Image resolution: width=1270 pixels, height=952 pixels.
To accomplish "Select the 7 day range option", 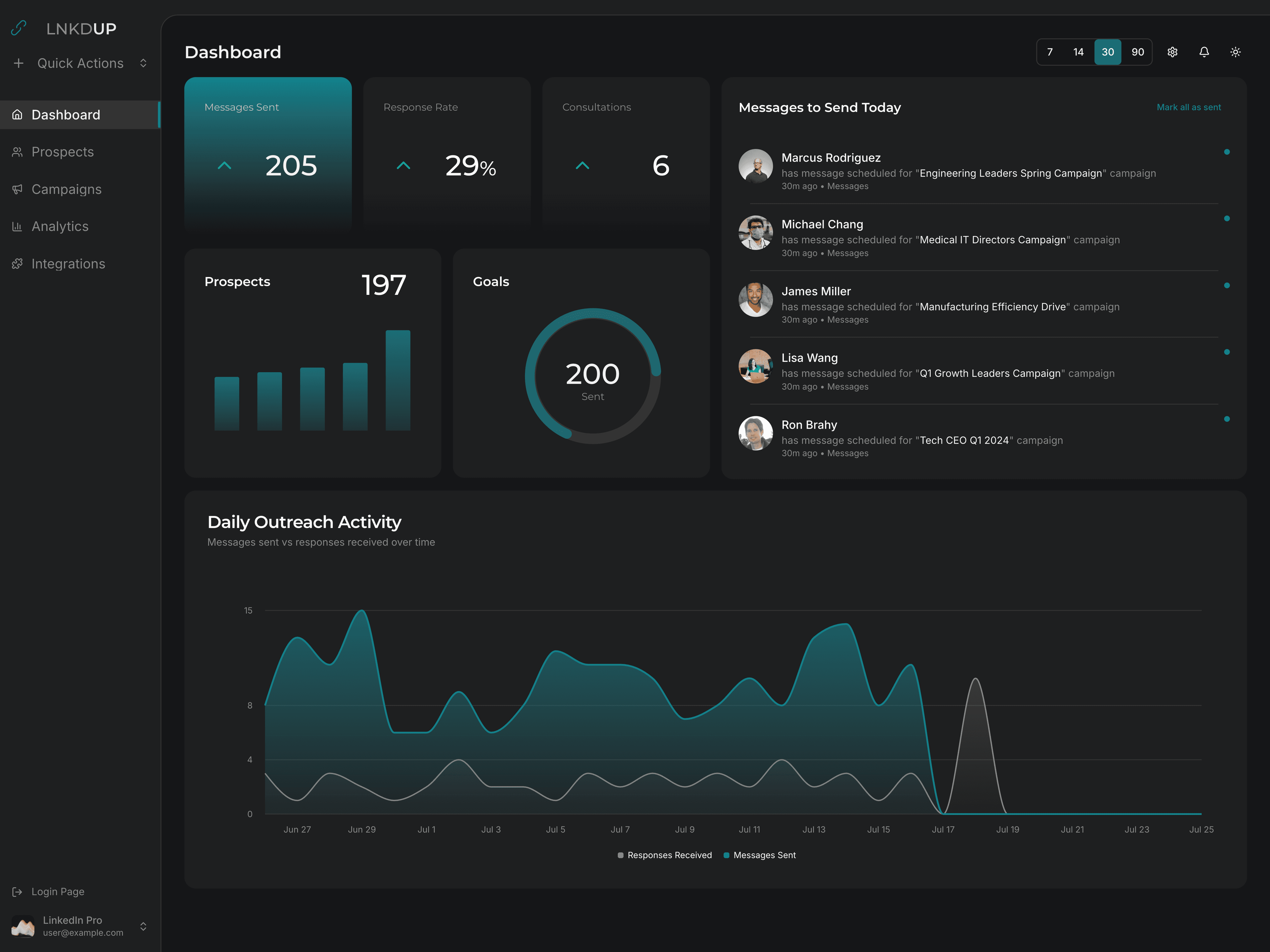I will tap(1049, 52).
